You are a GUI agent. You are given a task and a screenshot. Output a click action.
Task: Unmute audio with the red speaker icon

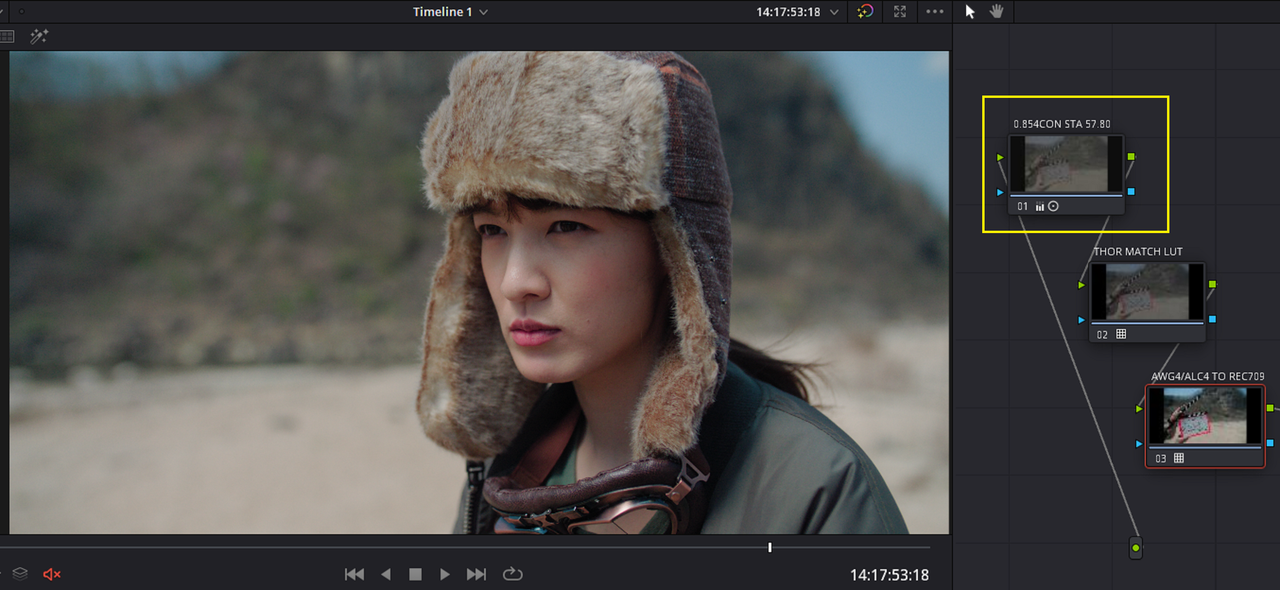(52, 574)
